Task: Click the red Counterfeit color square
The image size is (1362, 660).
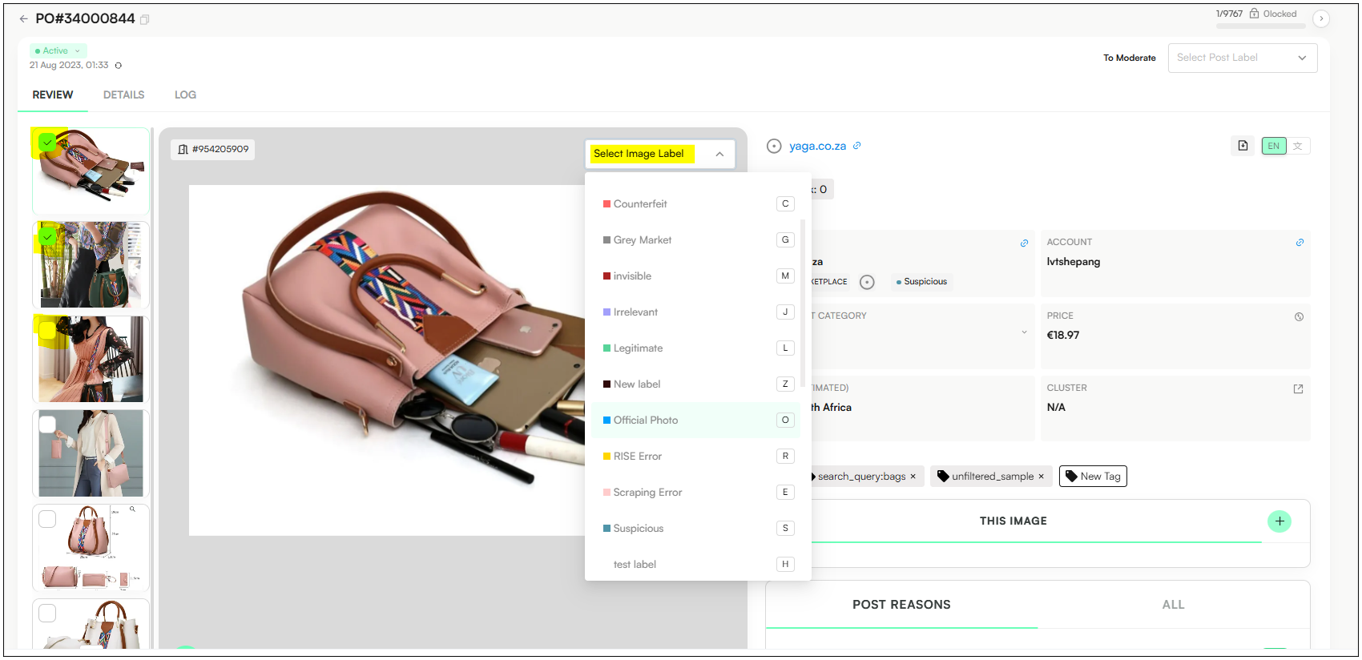Action: click(x=606, y=204)
